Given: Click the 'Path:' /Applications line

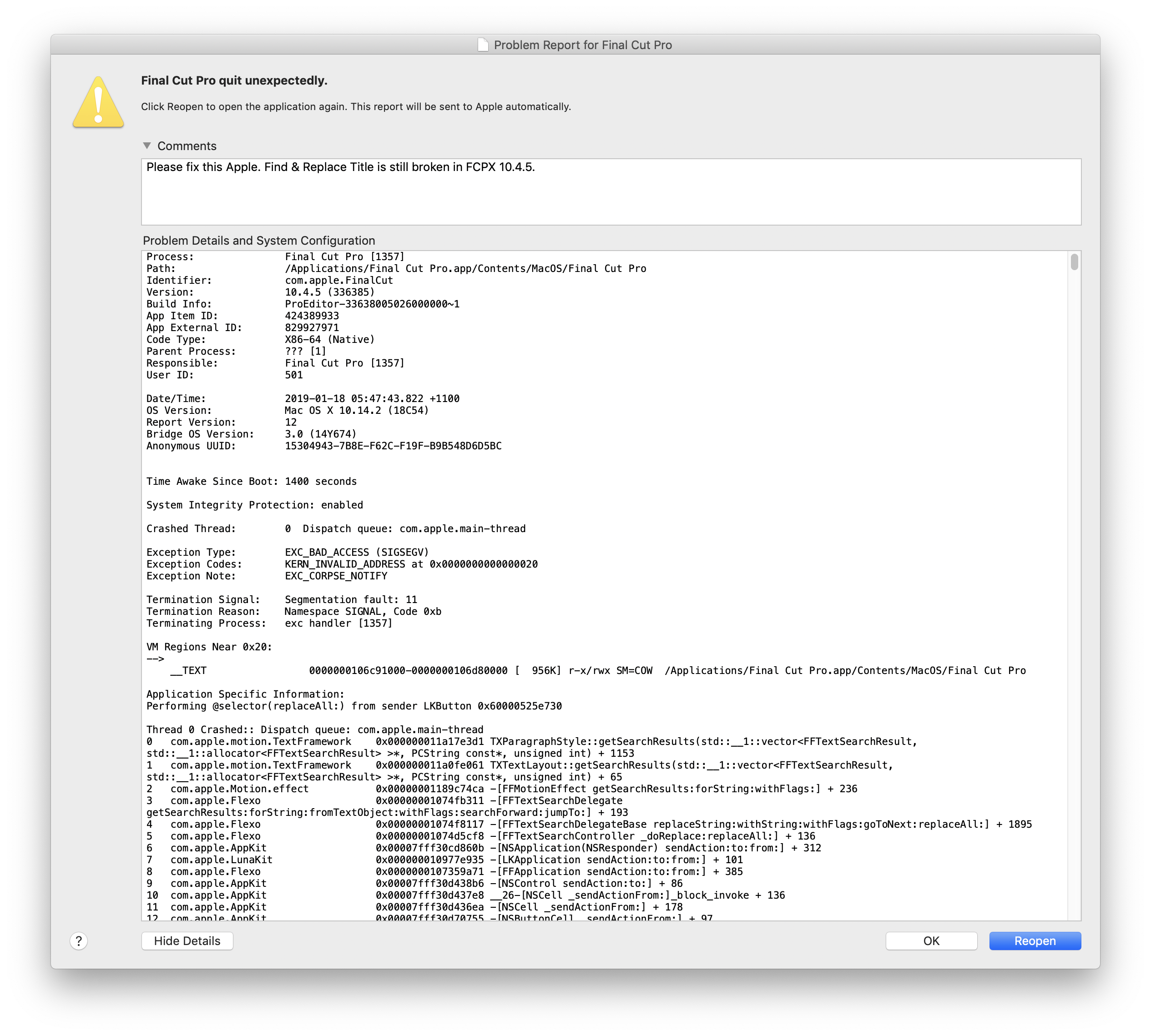Looking at the screenshot, I should coord(396,268).
